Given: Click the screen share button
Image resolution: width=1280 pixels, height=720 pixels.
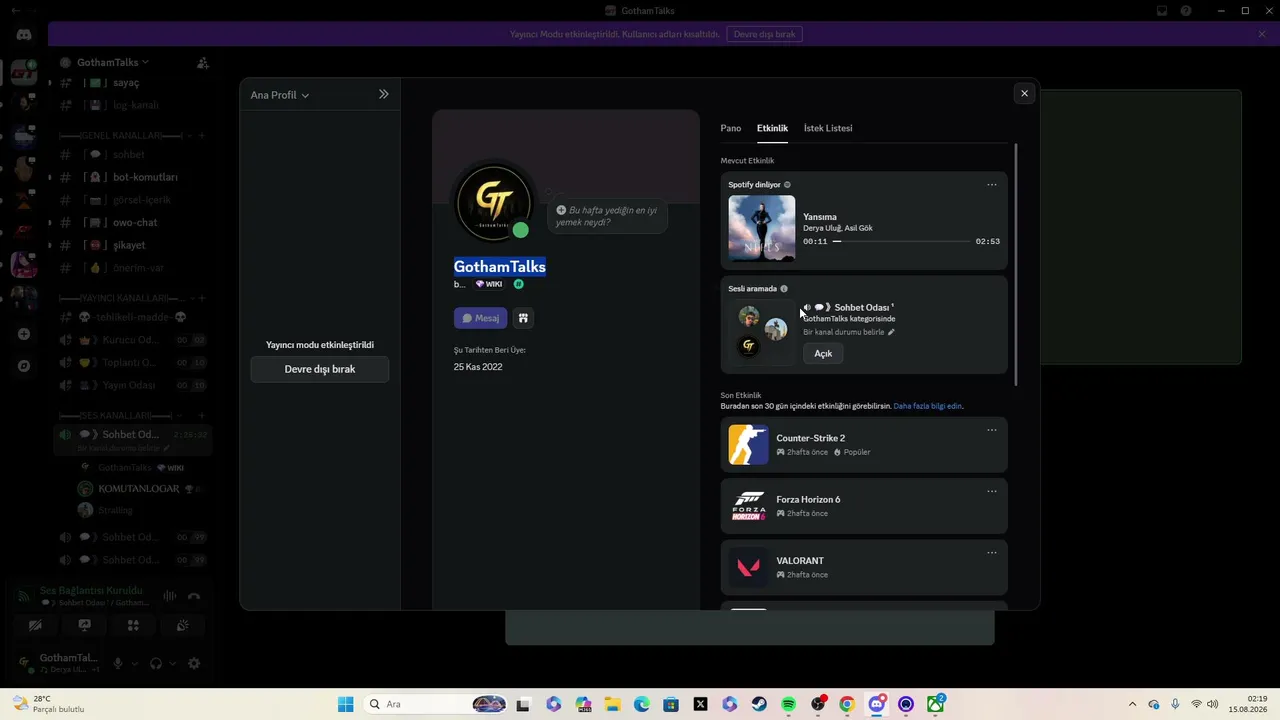Looking at the screenshot, I should pos(85,626).
